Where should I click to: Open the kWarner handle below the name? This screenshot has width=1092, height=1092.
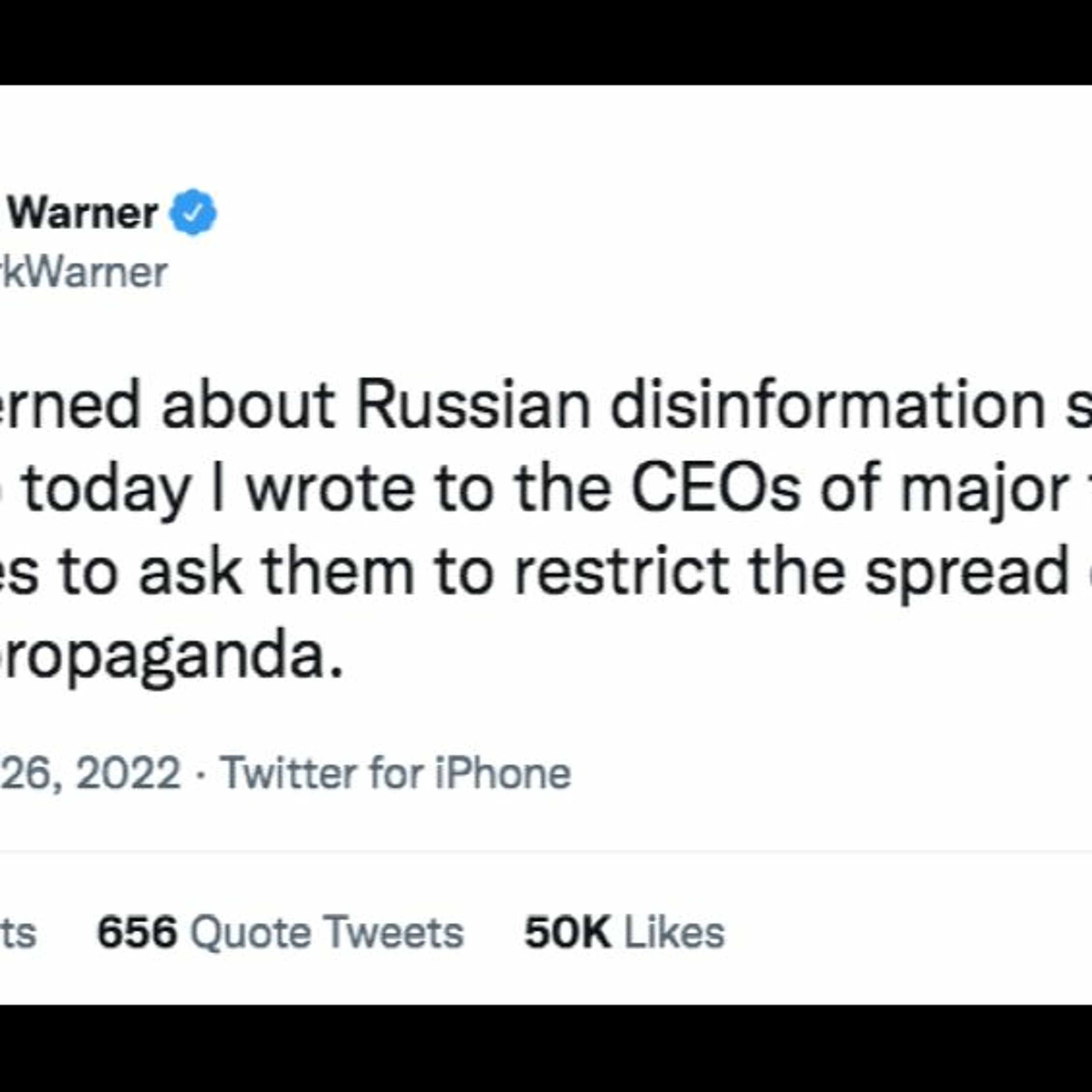84,274
